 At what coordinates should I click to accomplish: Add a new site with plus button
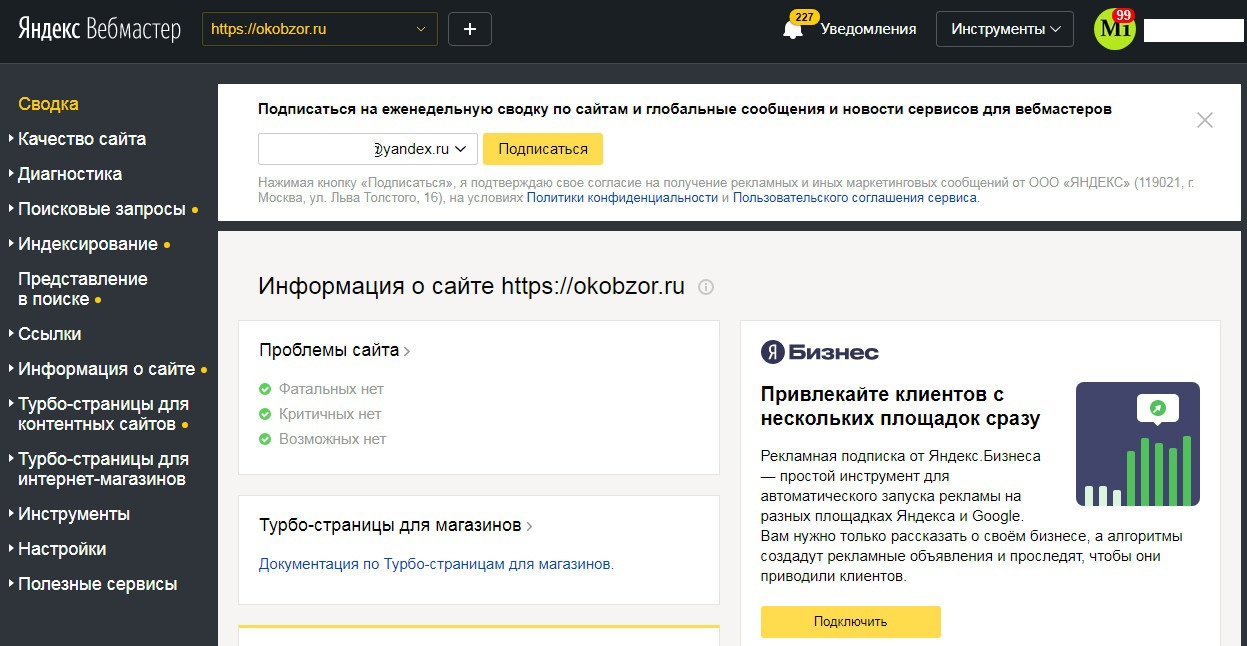[x=470, y=29]
